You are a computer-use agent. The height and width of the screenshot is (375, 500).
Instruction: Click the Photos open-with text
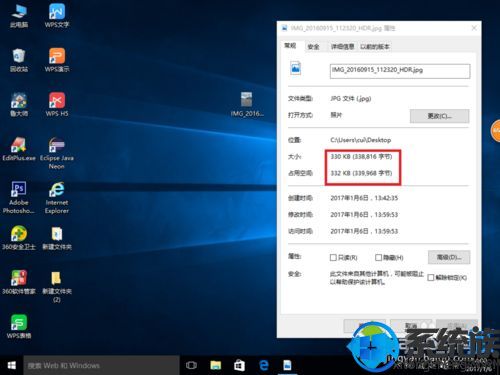pyautogui.click(x=336, y=115)
